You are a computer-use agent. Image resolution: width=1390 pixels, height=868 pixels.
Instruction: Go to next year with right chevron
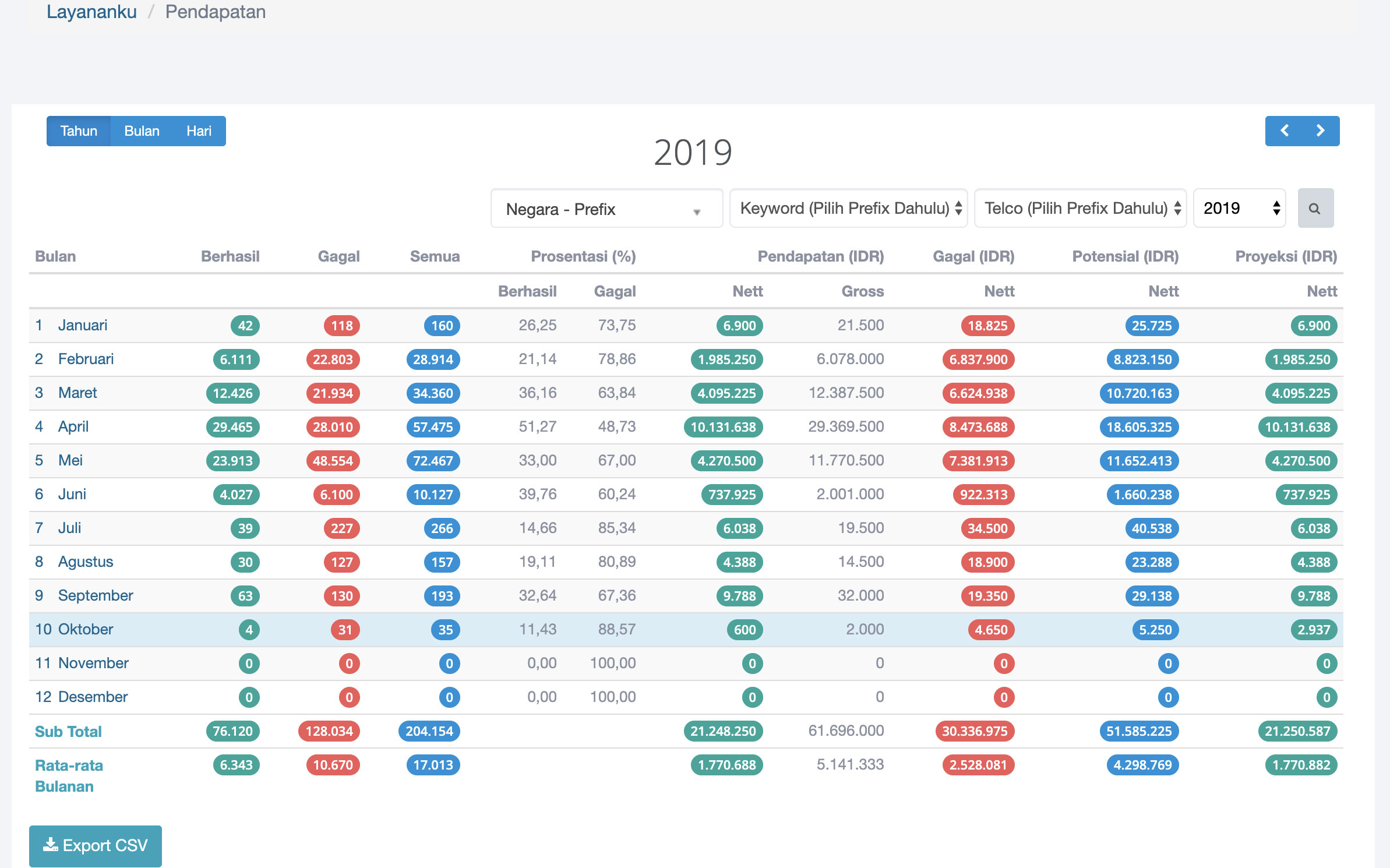pyautogui.click(x=1320, y=131)
